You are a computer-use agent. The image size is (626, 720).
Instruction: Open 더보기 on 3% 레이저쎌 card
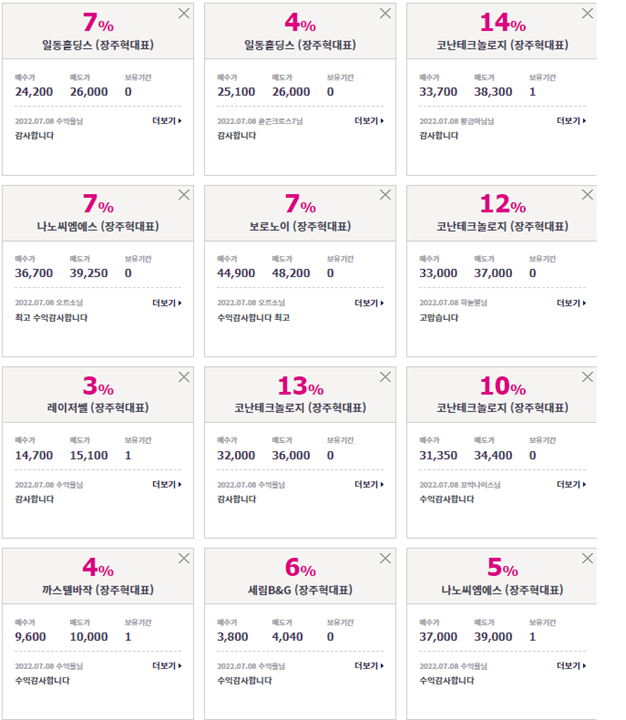pos(167,484)
